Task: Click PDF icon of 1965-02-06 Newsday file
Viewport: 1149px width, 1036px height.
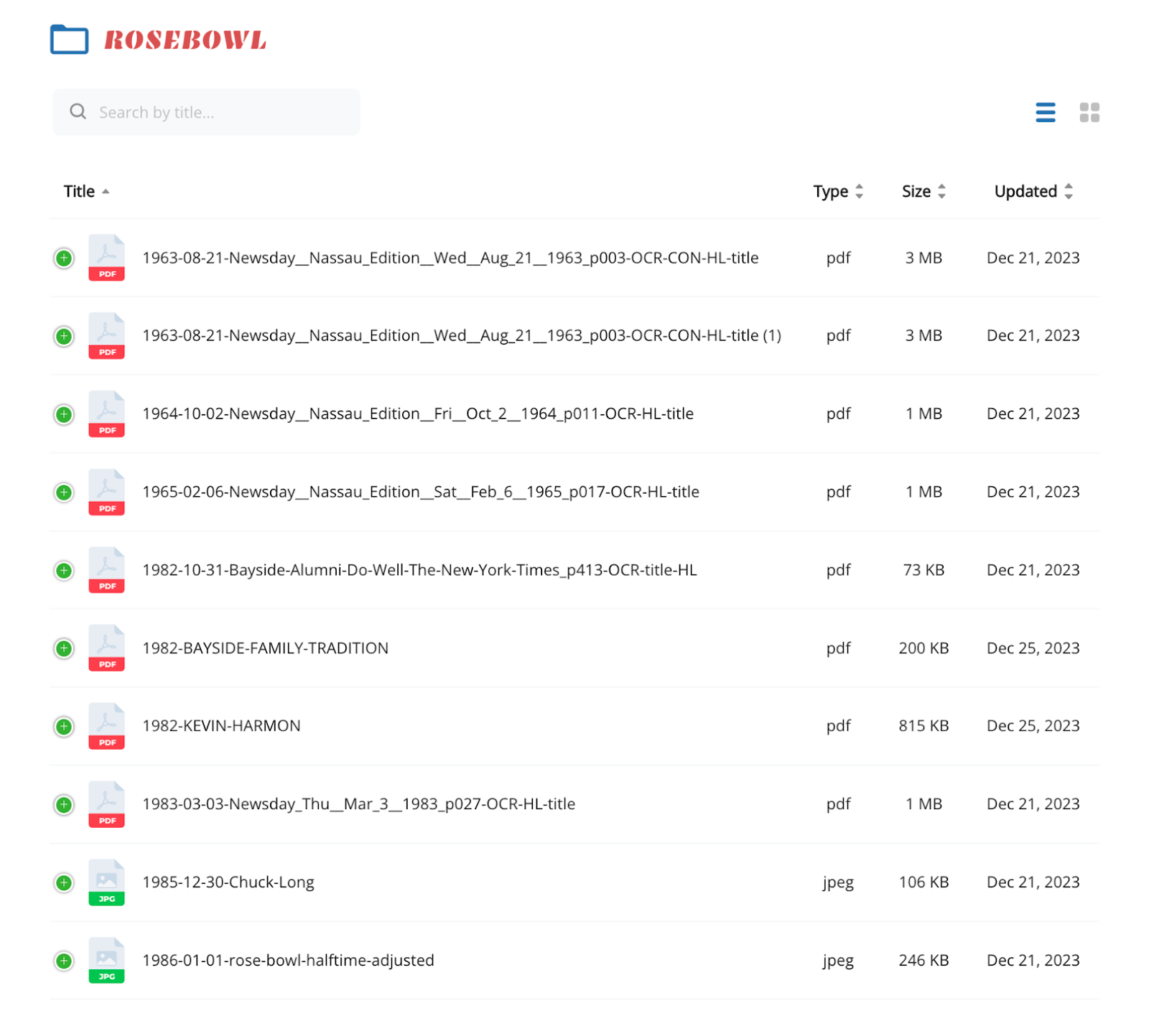Action: [106, 493]
